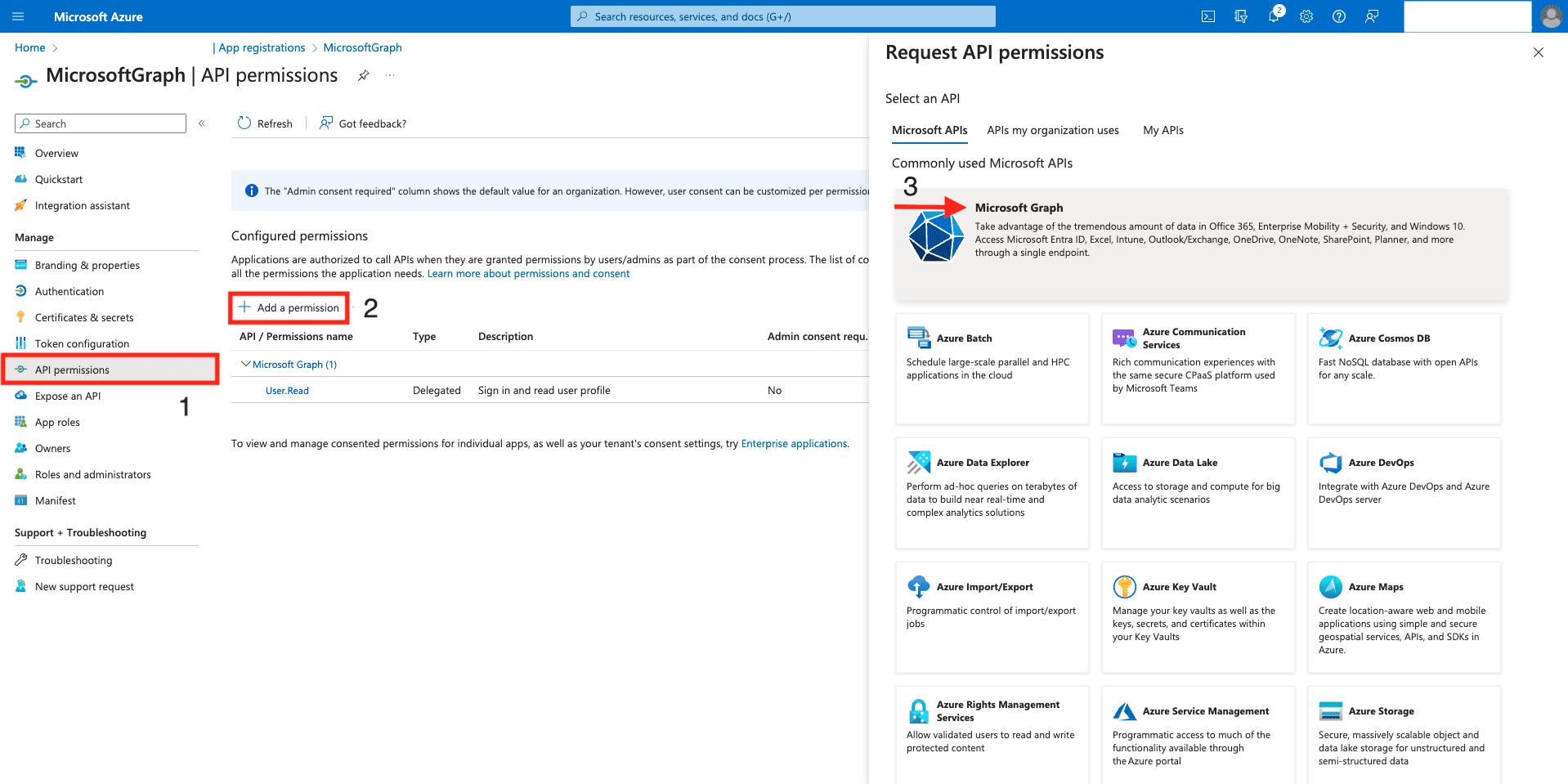Click the Add a permission button
This screenshot has width=1568, height=784.
point(289,307)
